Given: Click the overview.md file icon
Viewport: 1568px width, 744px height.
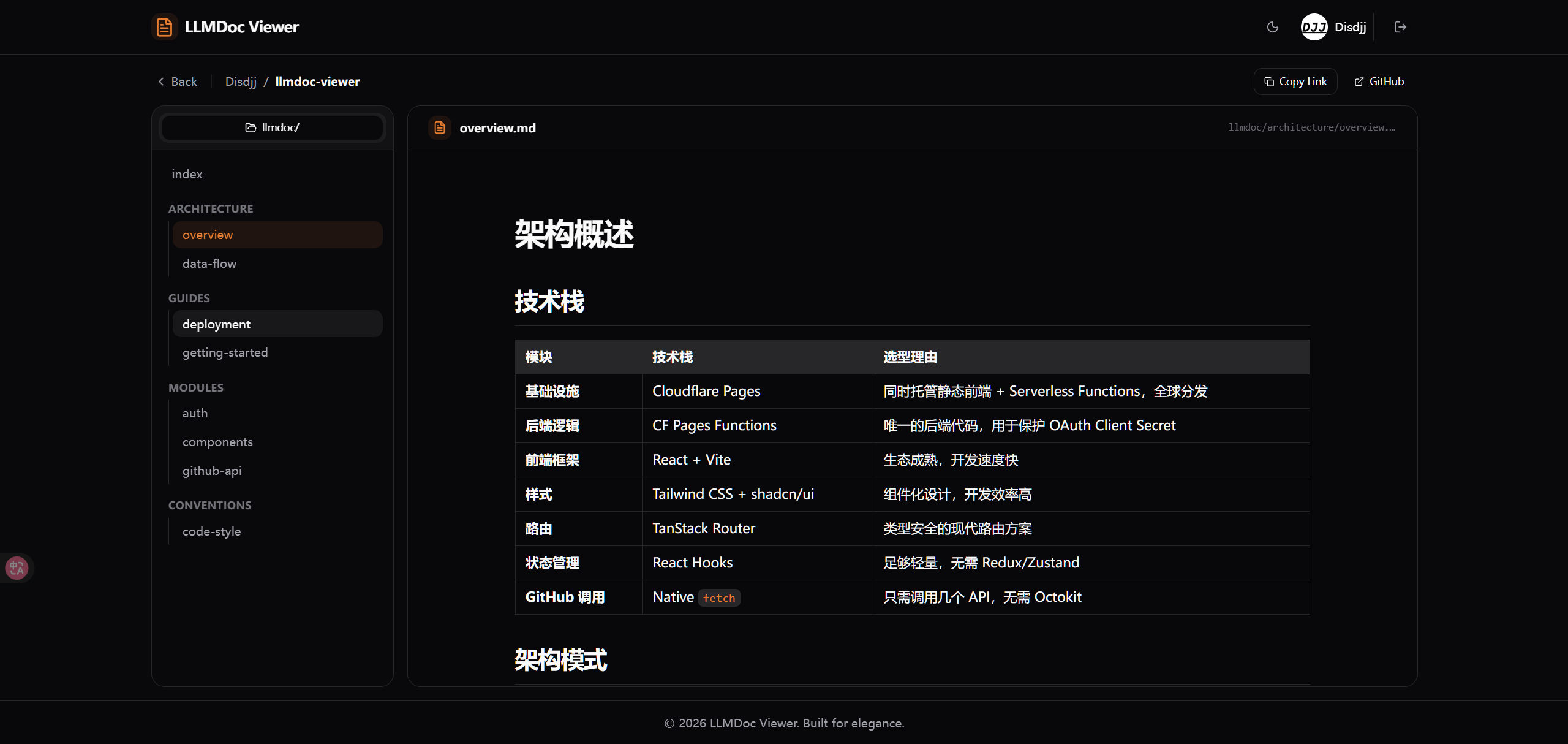Looking at the screenshot, I should click(440, 127).
